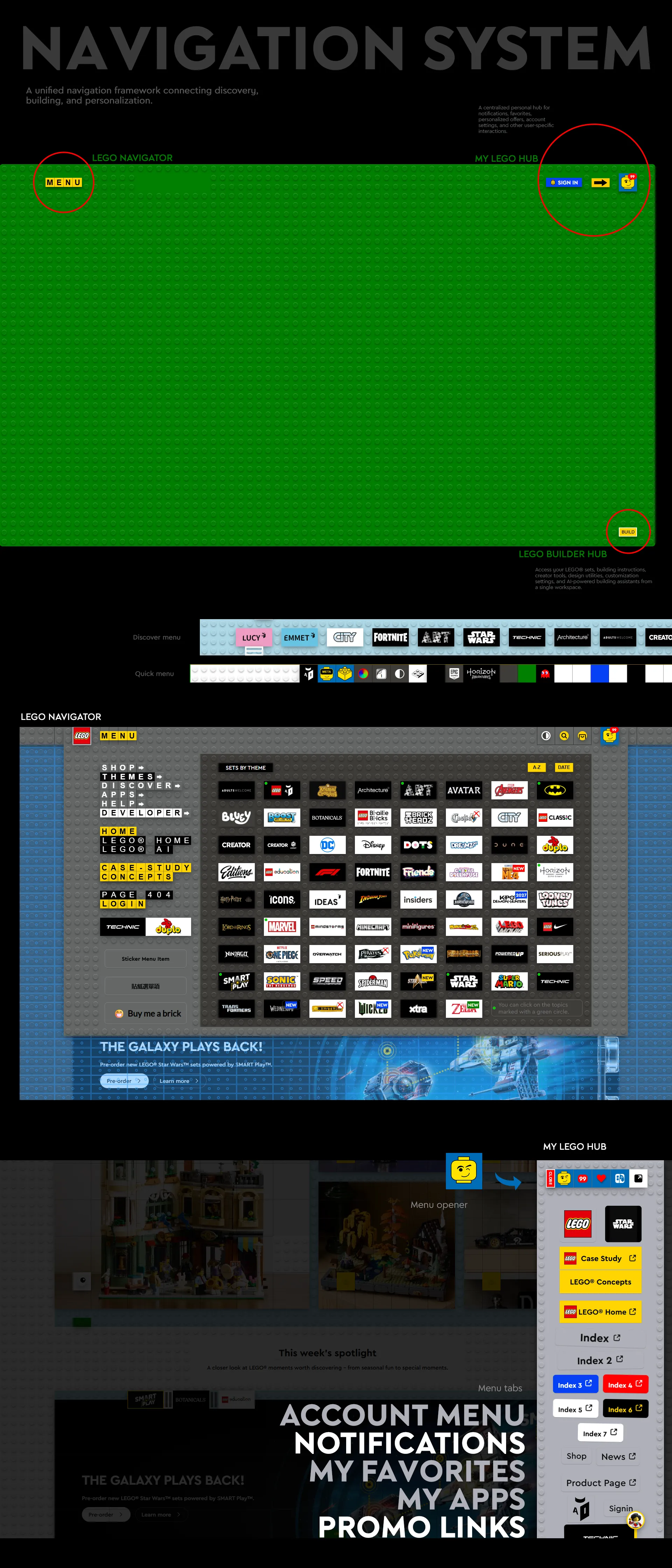Screen dimensions: 672x1568
Task: Open the Avatar theme tile
Action: pos(464,790)
